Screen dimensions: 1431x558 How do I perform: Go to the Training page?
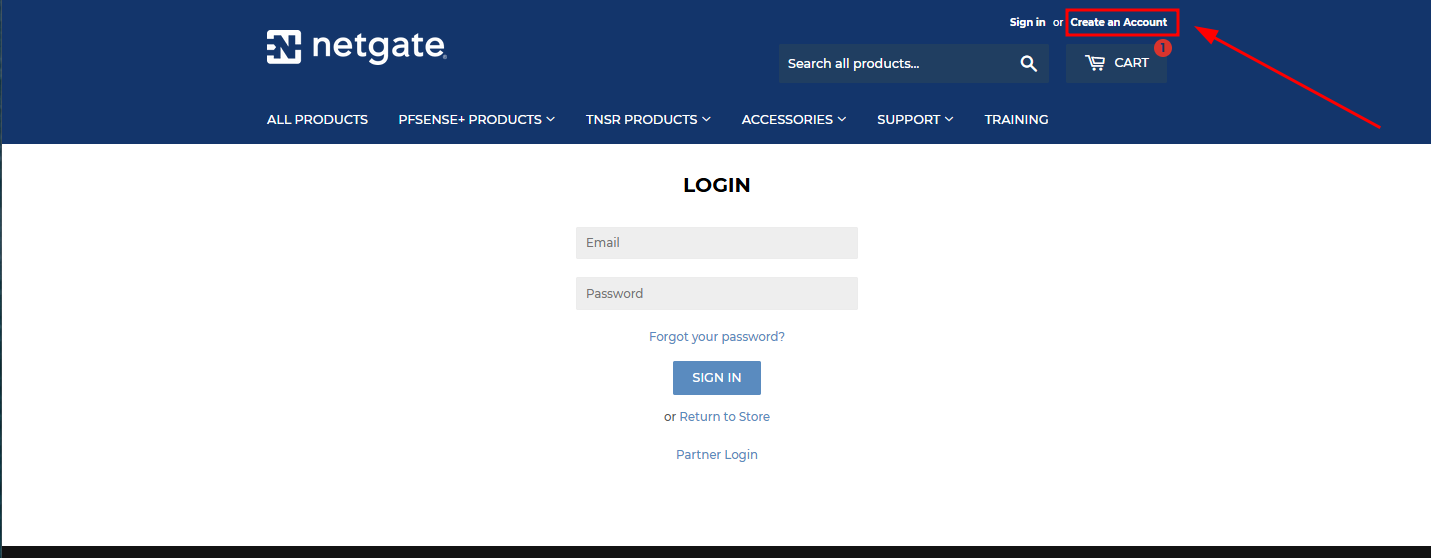click(1016, 119)
